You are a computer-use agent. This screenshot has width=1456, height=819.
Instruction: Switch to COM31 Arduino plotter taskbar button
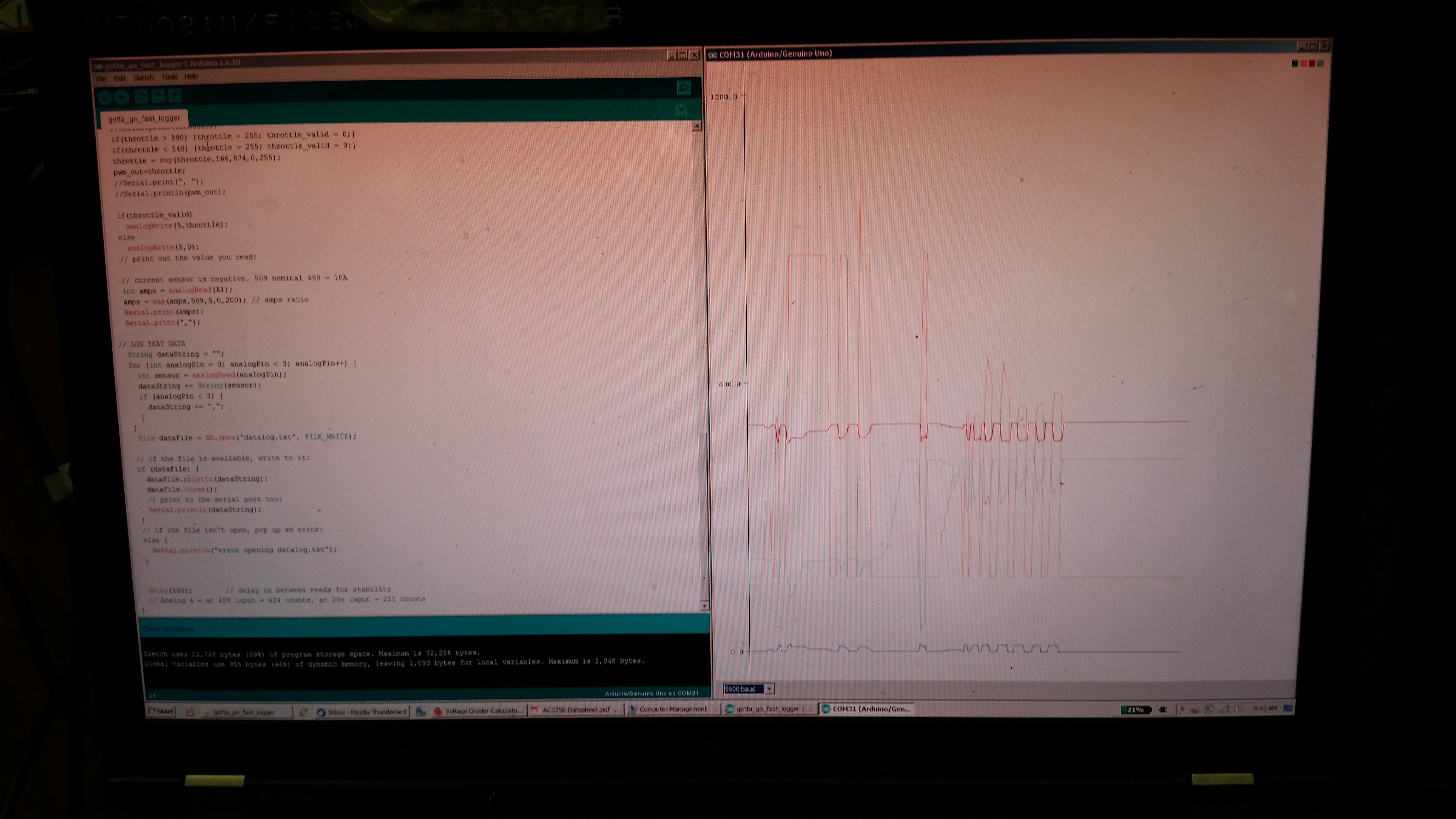point(866,709)
